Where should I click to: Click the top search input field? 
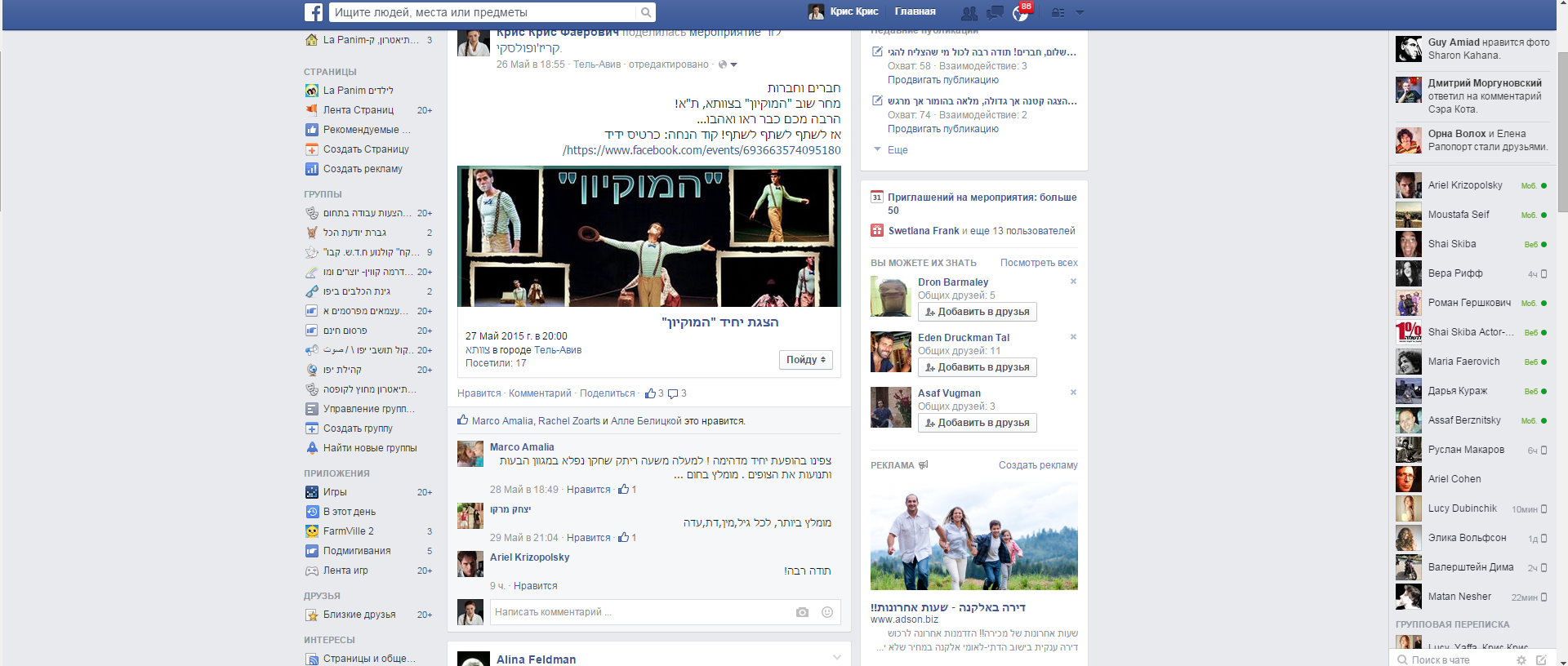coord(483,12)
